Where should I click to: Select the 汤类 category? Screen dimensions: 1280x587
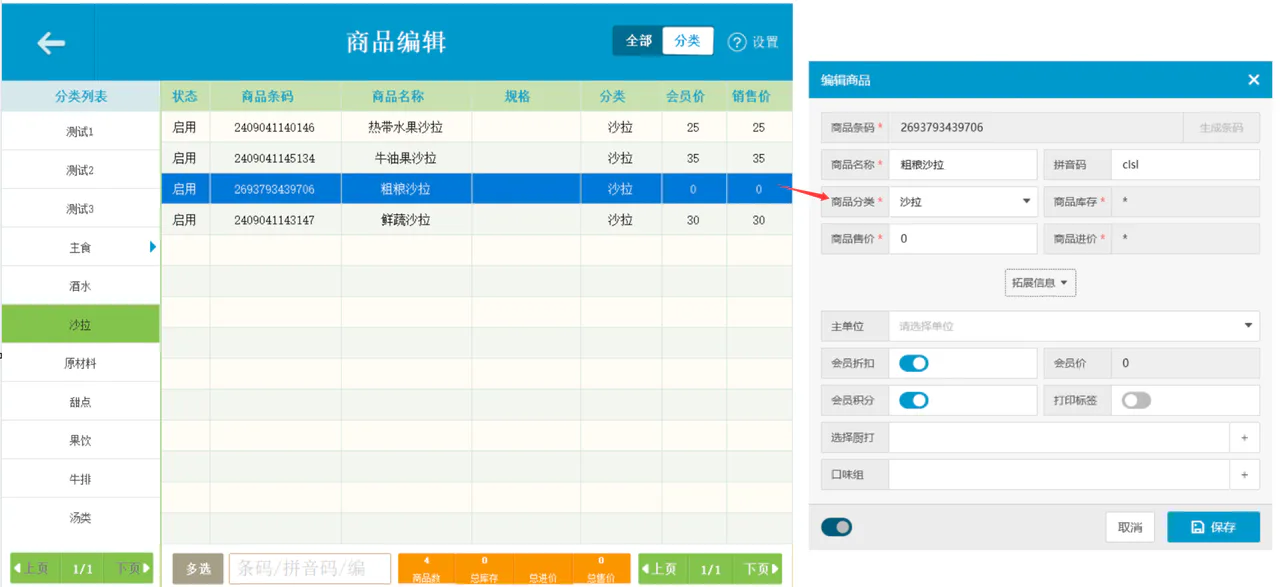80,518
